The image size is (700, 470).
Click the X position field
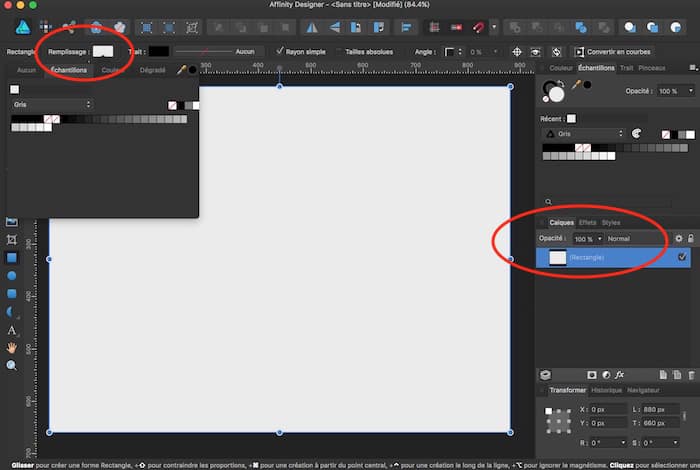608,409
